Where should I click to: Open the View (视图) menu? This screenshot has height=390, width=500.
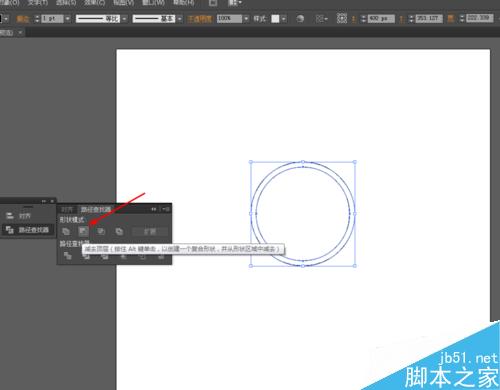coord(124,3)
